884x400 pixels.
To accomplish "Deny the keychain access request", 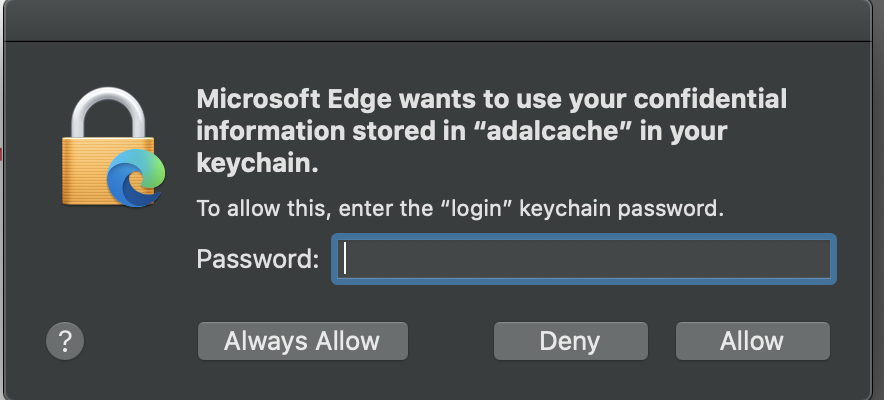I will [x=570, y=341].
